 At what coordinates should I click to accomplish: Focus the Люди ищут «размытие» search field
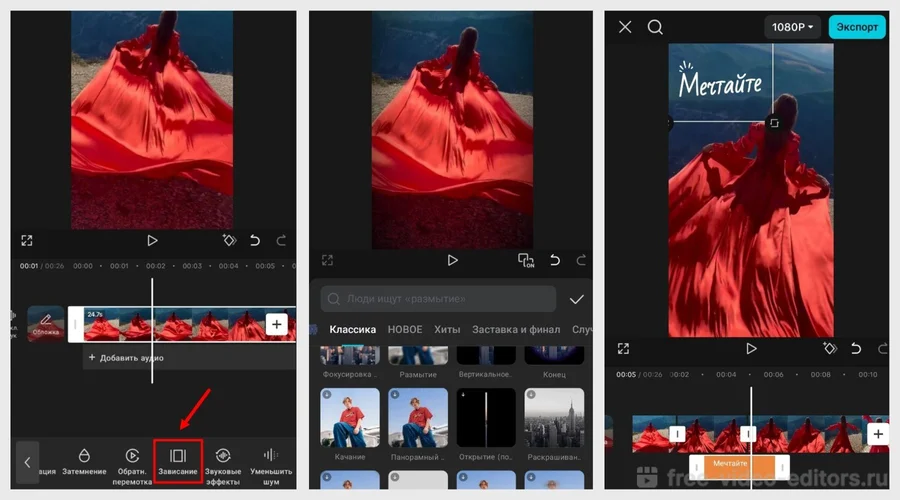438,299
